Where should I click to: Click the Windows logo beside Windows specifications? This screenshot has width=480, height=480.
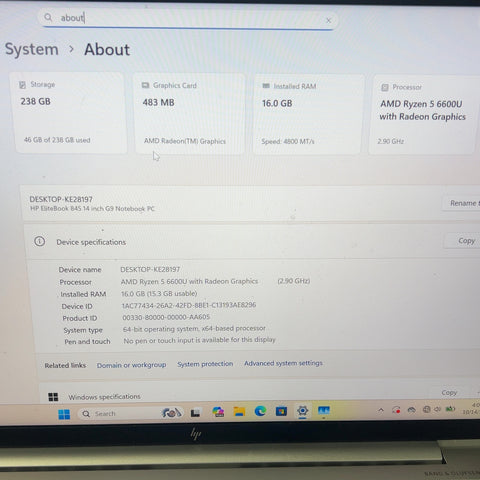coord(53,397)
